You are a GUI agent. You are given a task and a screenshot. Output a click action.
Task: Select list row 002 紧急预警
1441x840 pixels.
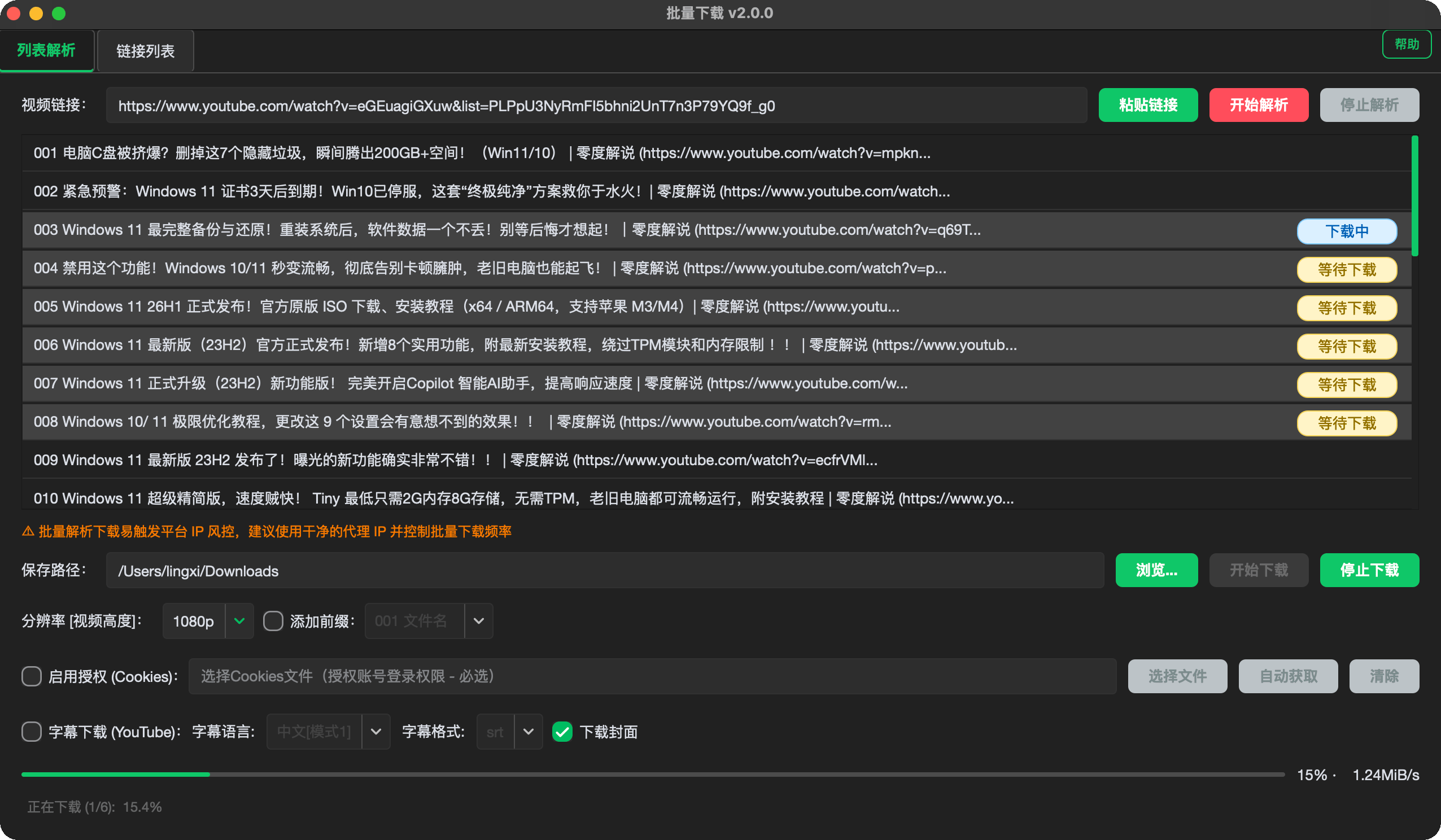pyautogui.click(x=716, y=191)
